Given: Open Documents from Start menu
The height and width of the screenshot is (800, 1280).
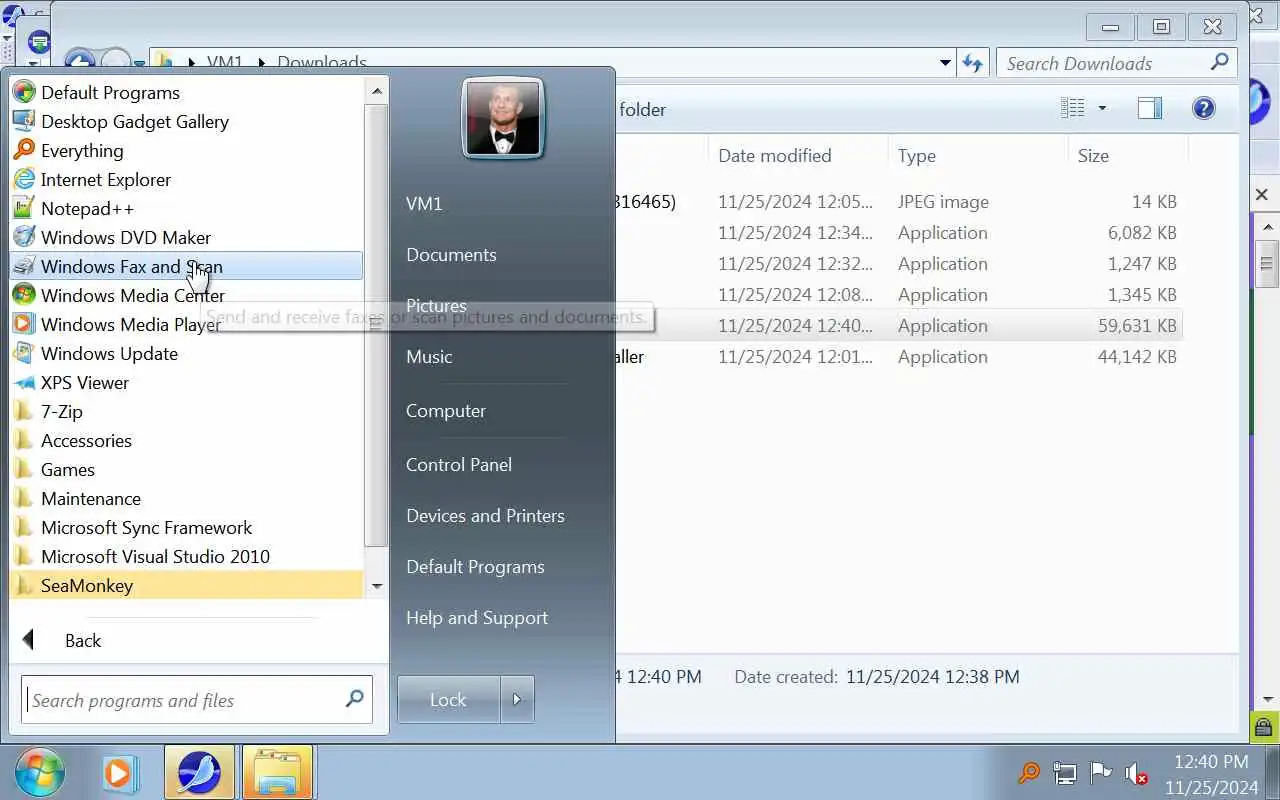Looking at the screenshot, I should 451,254.
